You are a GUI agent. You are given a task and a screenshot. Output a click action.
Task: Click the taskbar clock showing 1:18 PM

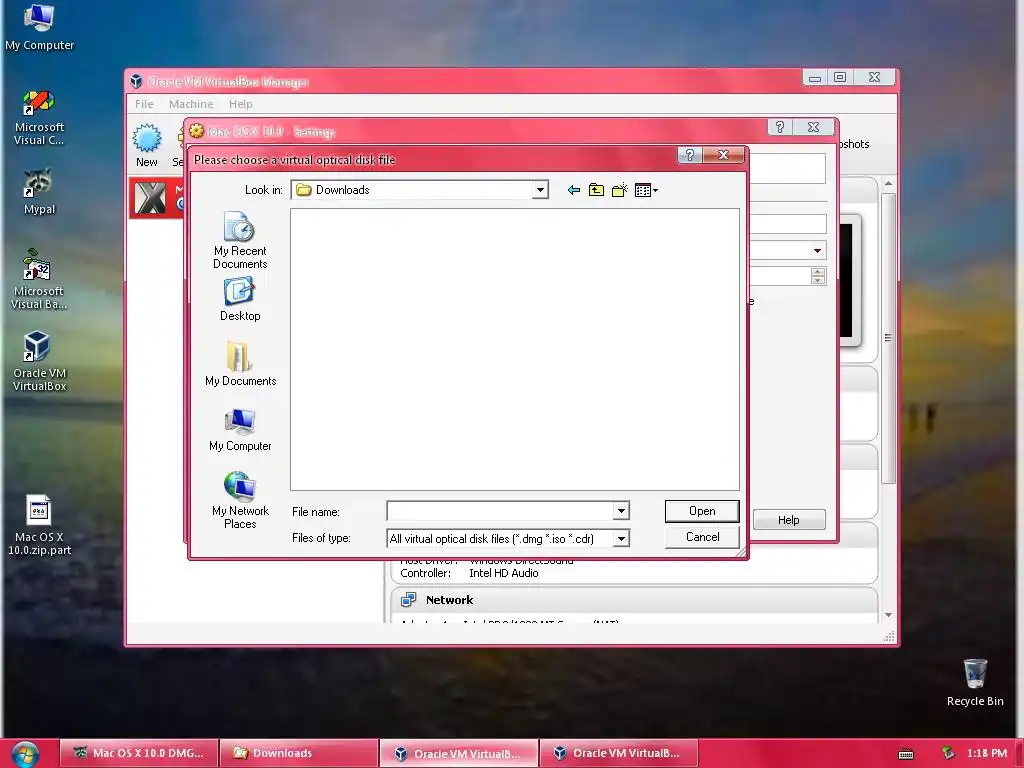[987, 753]
